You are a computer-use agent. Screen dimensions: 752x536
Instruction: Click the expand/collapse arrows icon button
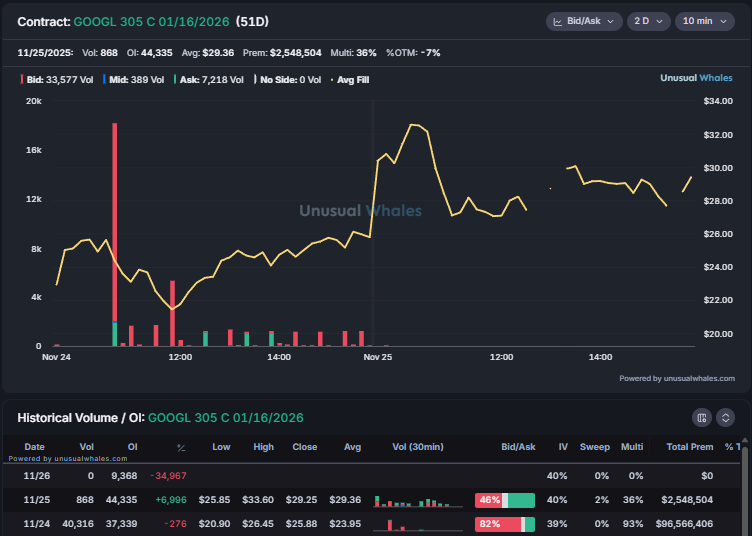tap(726, 418)
